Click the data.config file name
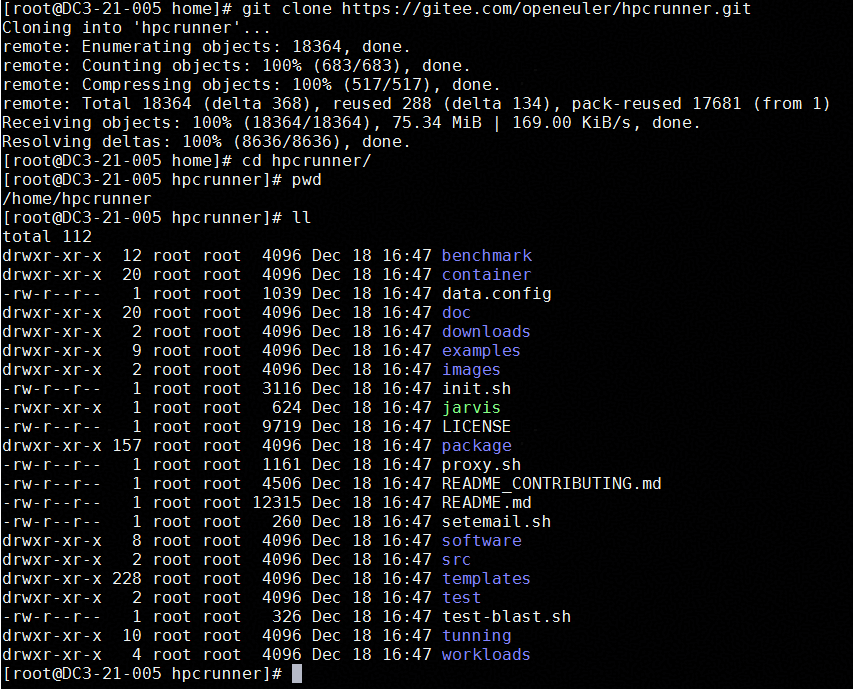This screenshot has width=854, height=690. tap(496, 294)
